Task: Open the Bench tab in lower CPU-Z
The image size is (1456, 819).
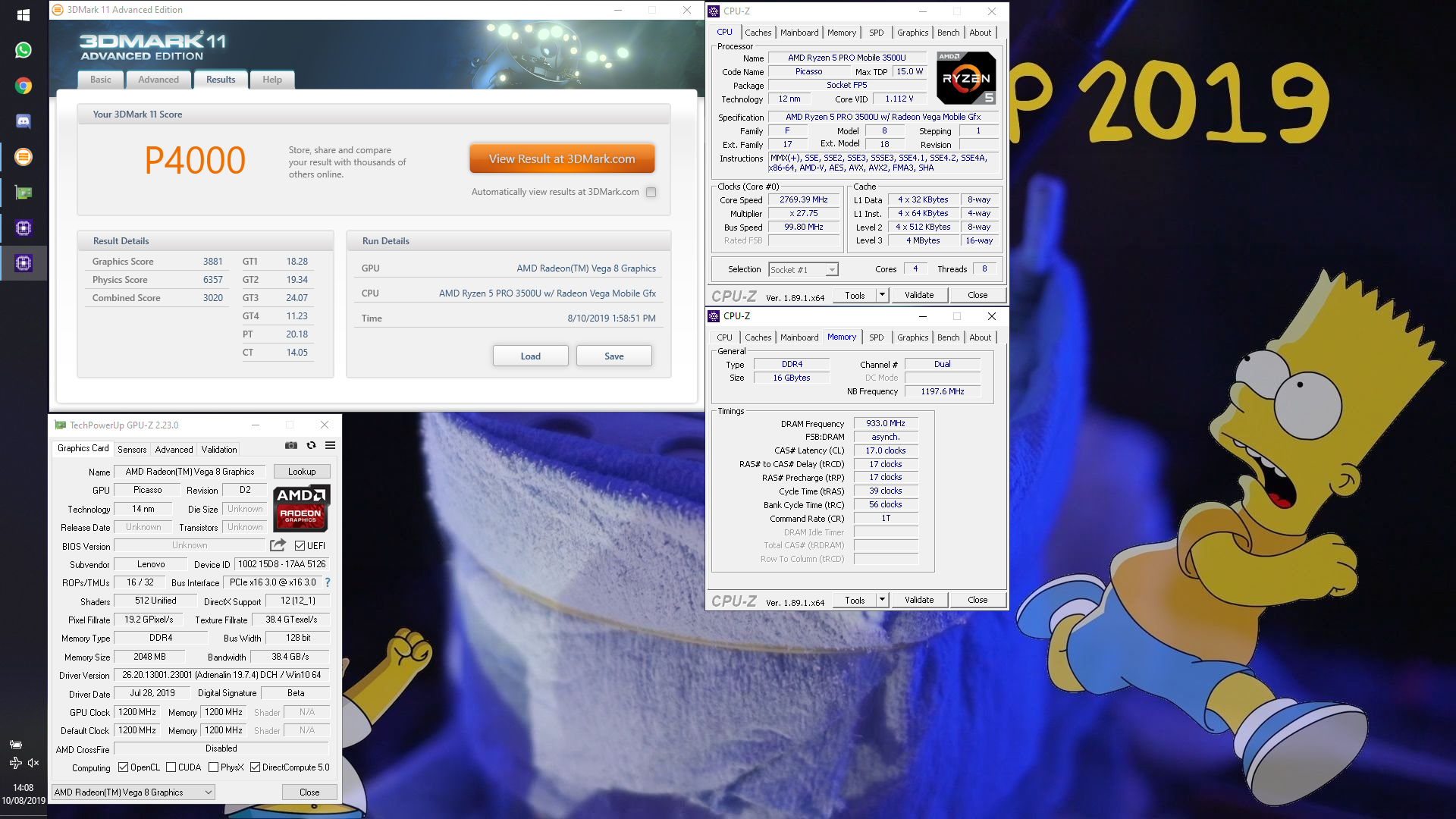Action: (x=948, y=337)
